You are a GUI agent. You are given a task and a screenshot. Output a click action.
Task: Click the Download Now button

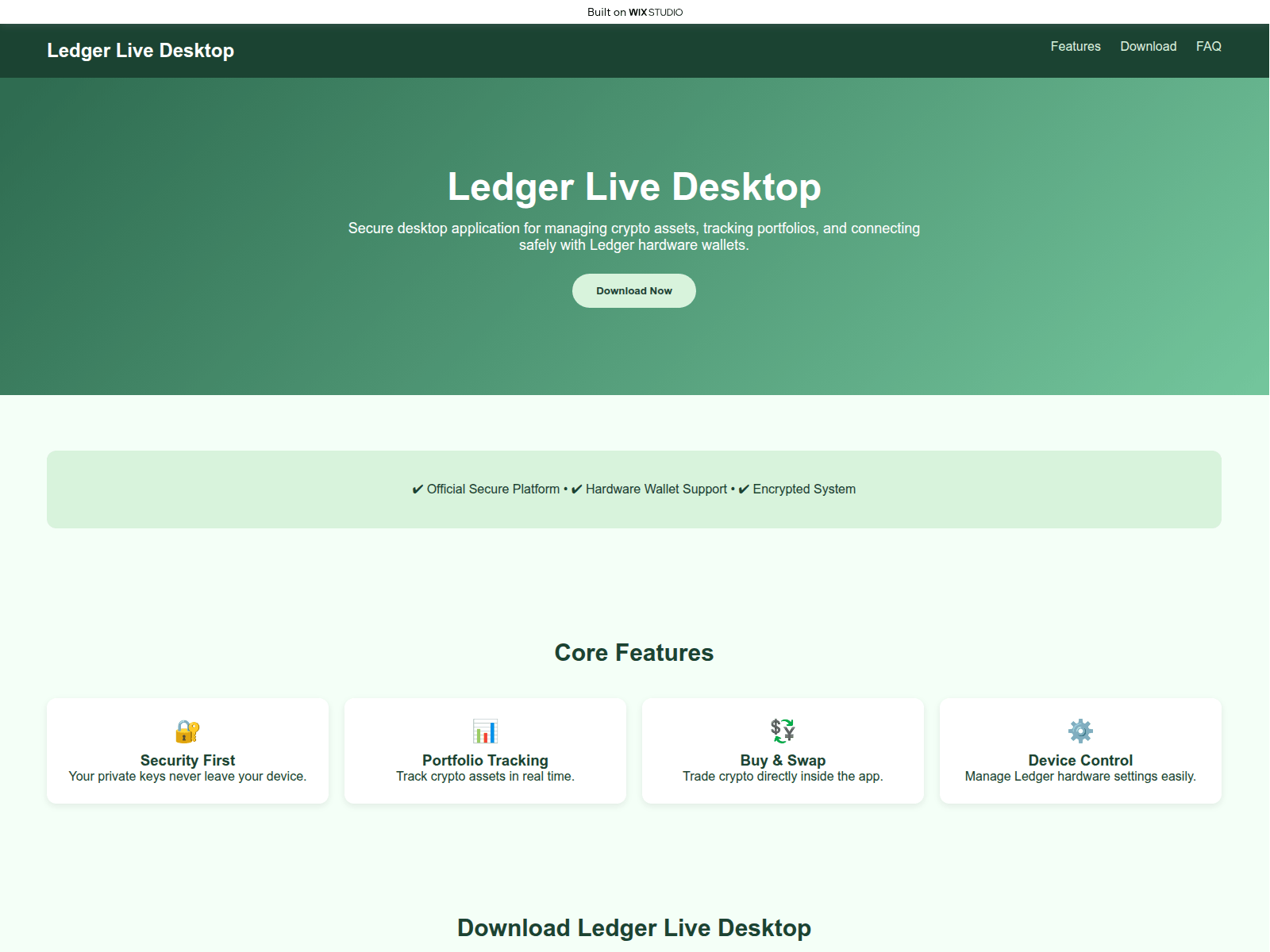coord(634,291)
